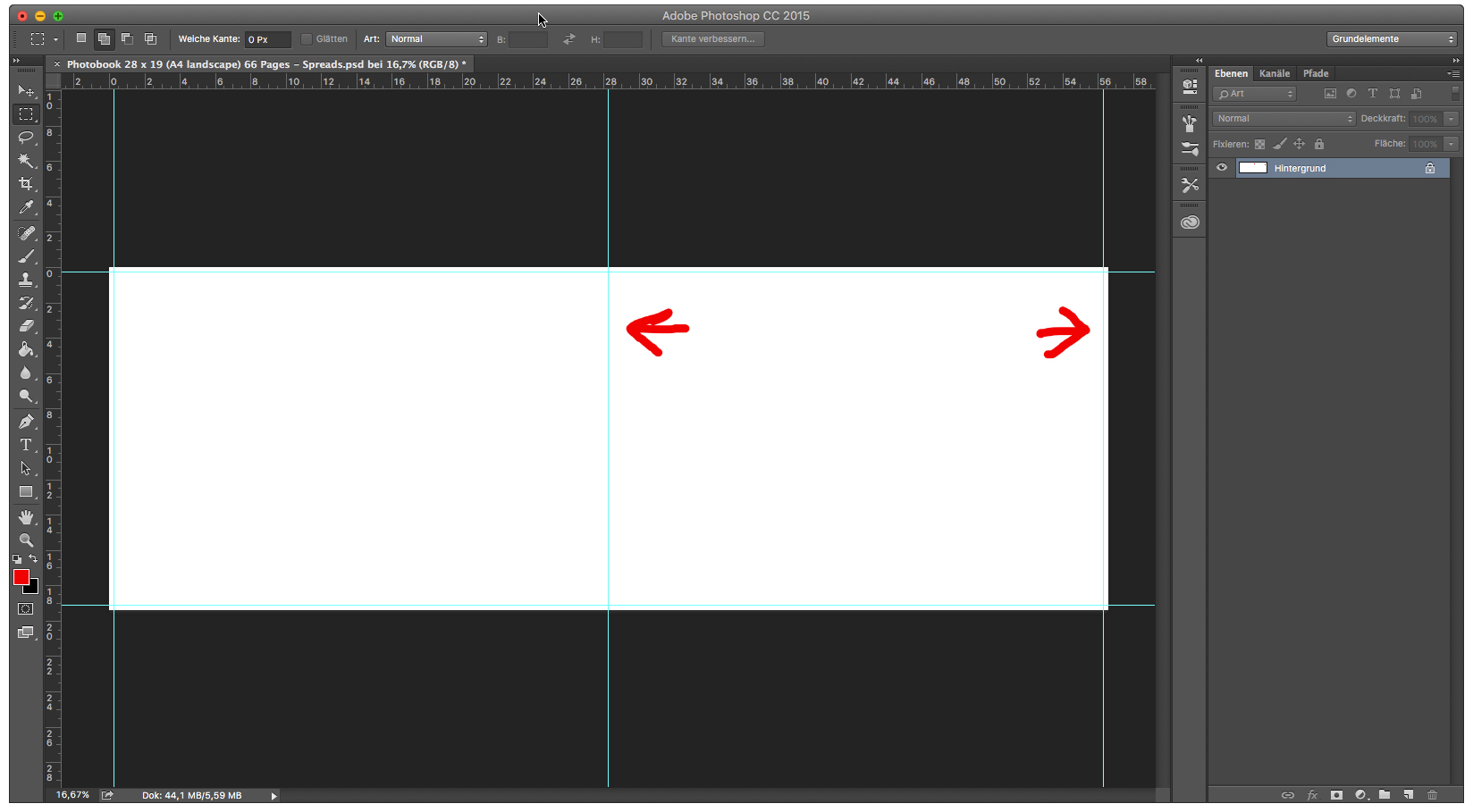Select the Lasso tool
1473x812 pixels.
point(26,138)
